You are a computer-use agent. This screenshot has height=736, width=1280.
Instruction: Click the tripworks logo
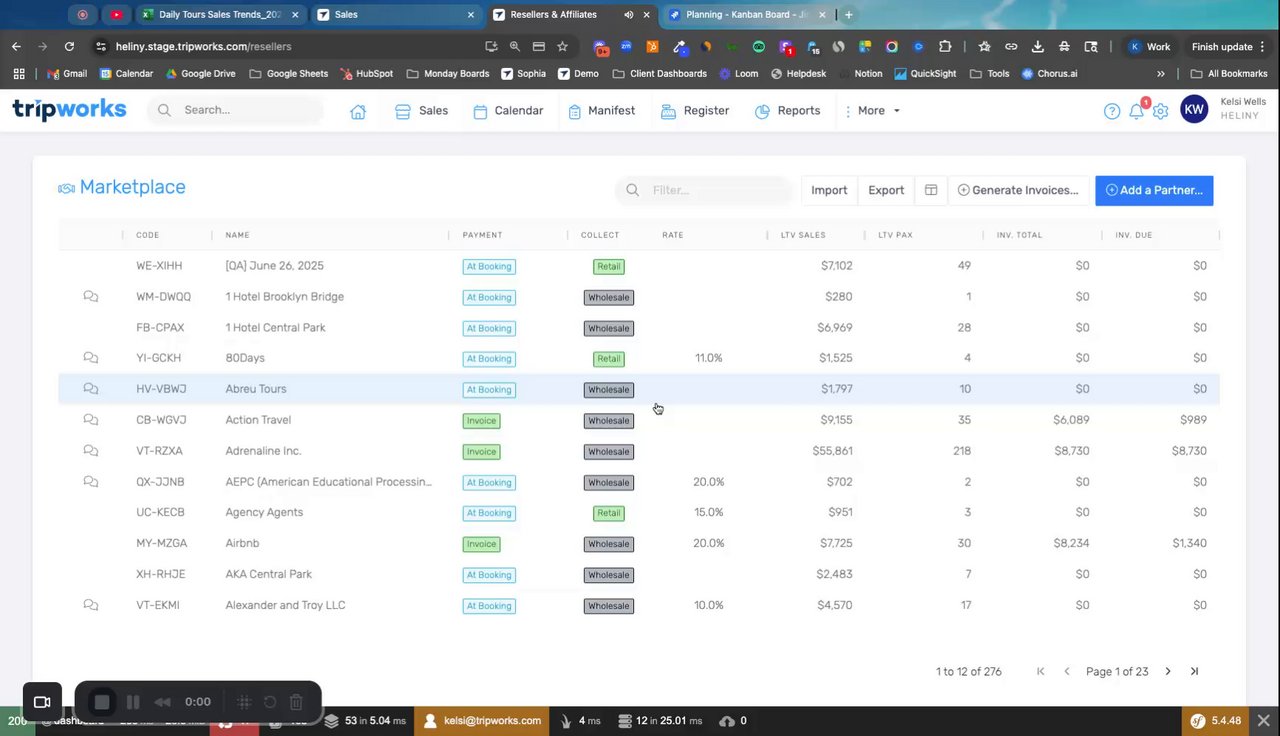[69, 110]
